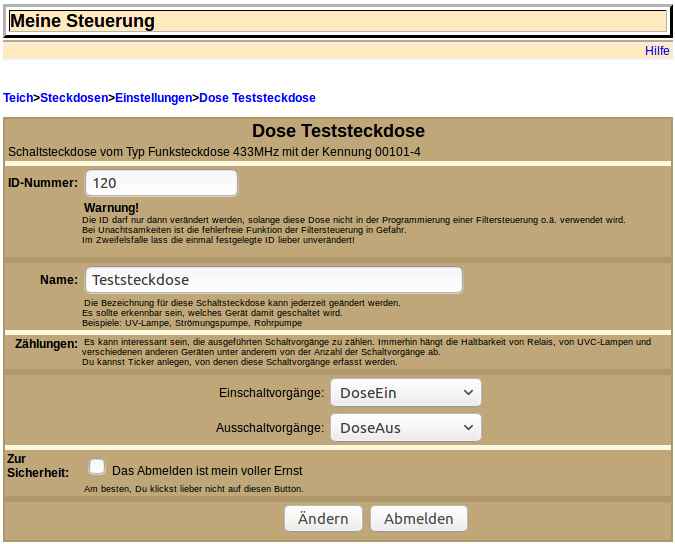Screen dimensions: 675x544
Task: Go to Teich in the breadcrumb
Action: [18, 98]
